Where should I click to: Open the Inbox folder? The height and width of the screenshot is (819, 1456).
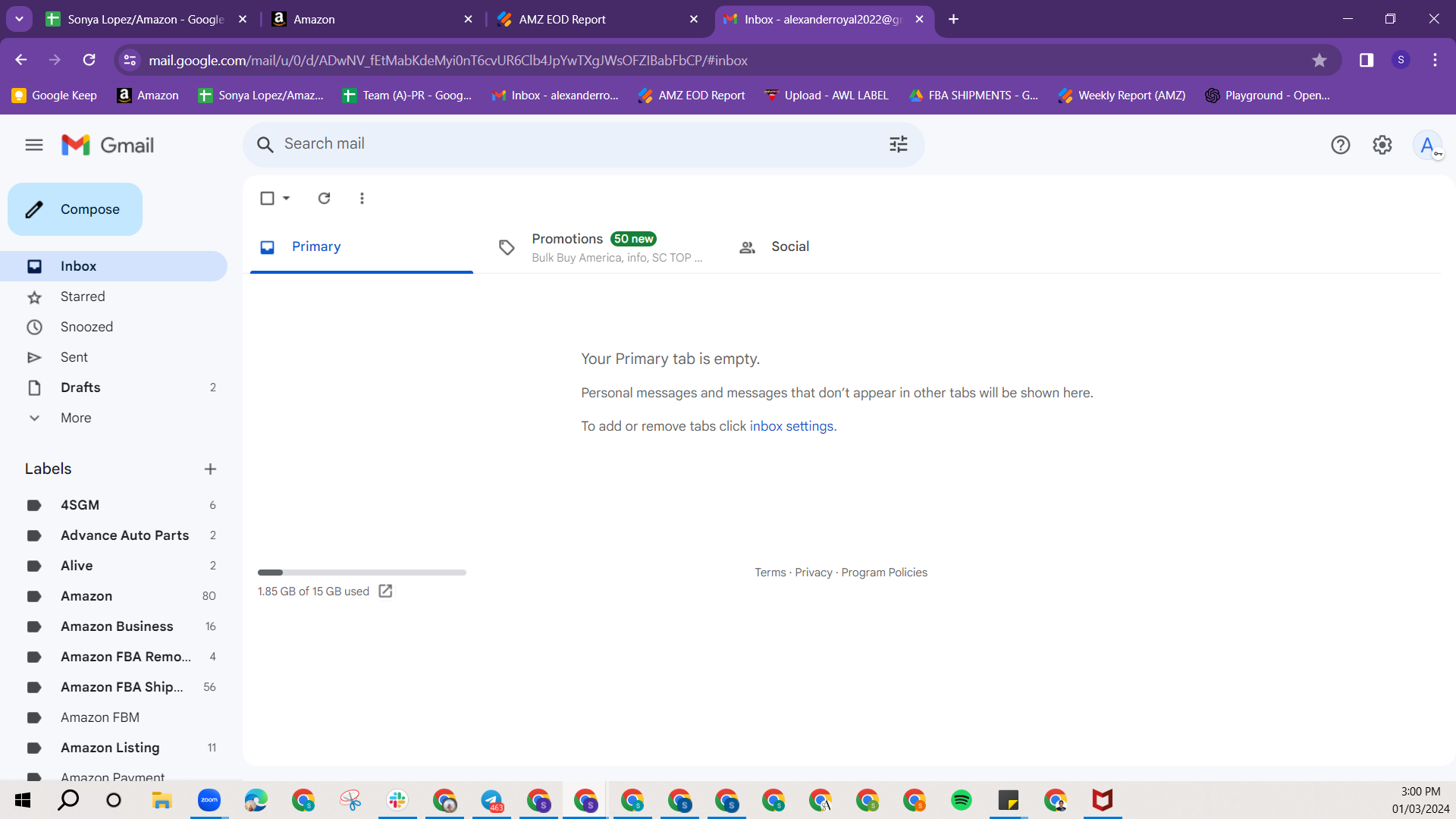point(114,266)
